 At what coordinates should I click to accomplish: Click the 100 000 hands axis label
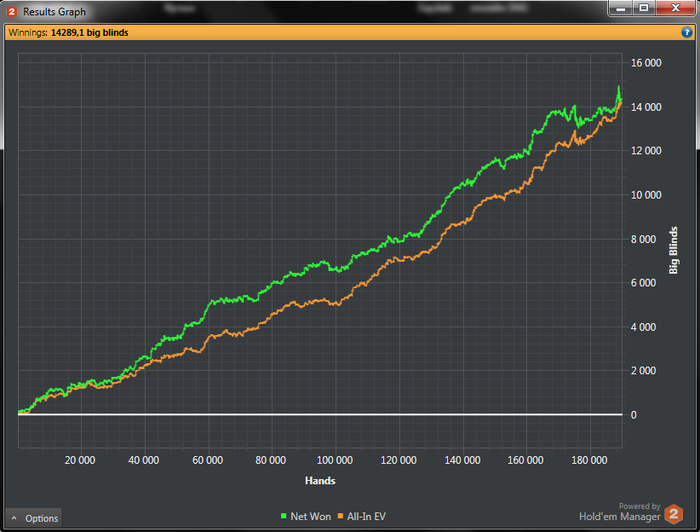335,460
